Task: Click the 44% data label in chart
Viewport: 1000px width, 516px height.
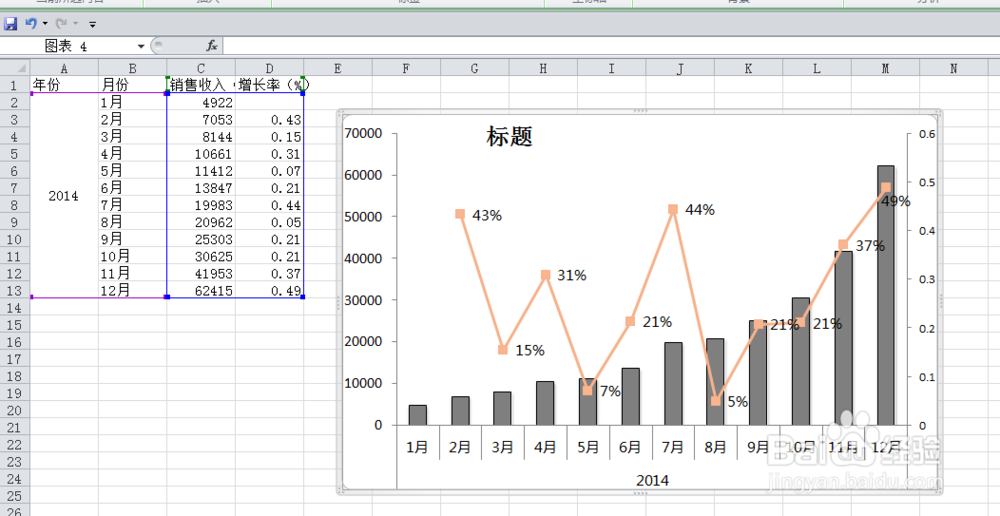Action: (x=700, y=210)
